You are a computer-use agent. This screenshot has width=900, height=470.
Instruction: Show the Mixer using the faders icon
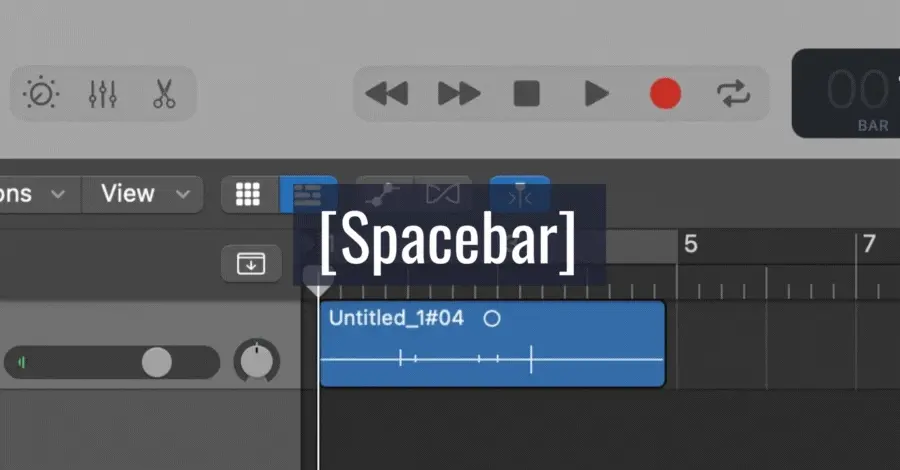[x=103, y=94]
